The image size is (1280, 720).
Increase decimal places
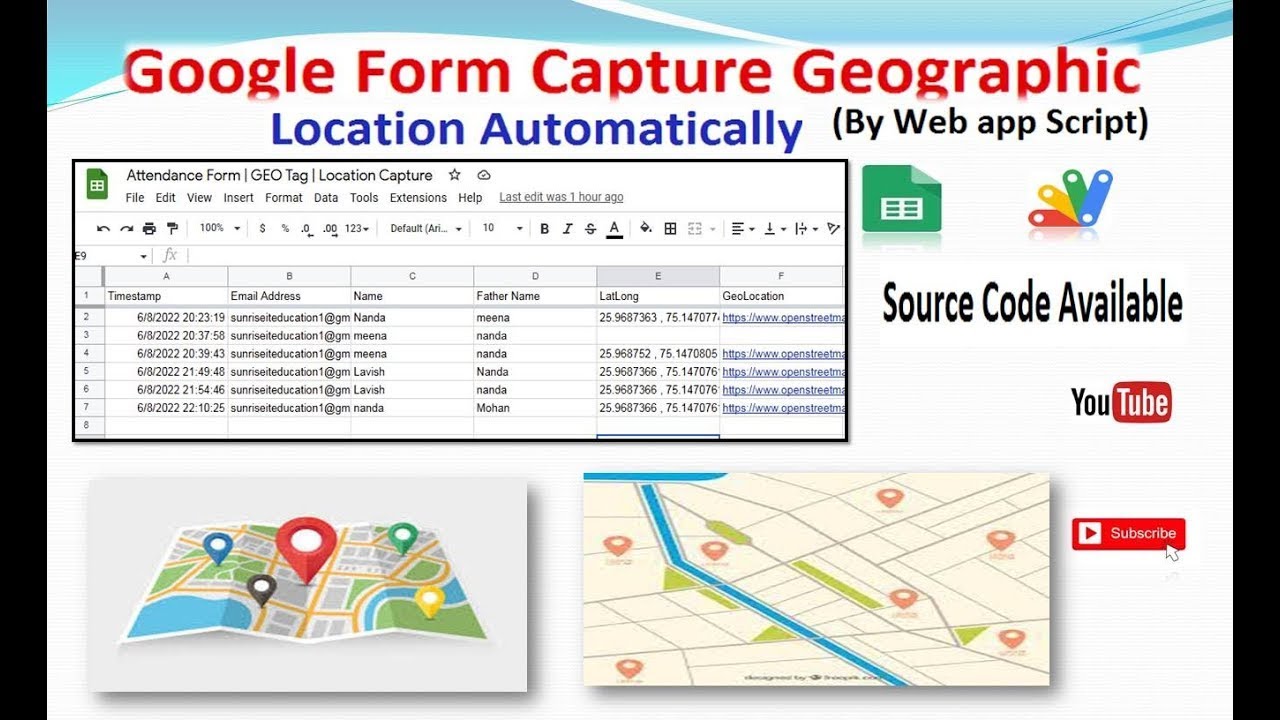coord(330,229)
